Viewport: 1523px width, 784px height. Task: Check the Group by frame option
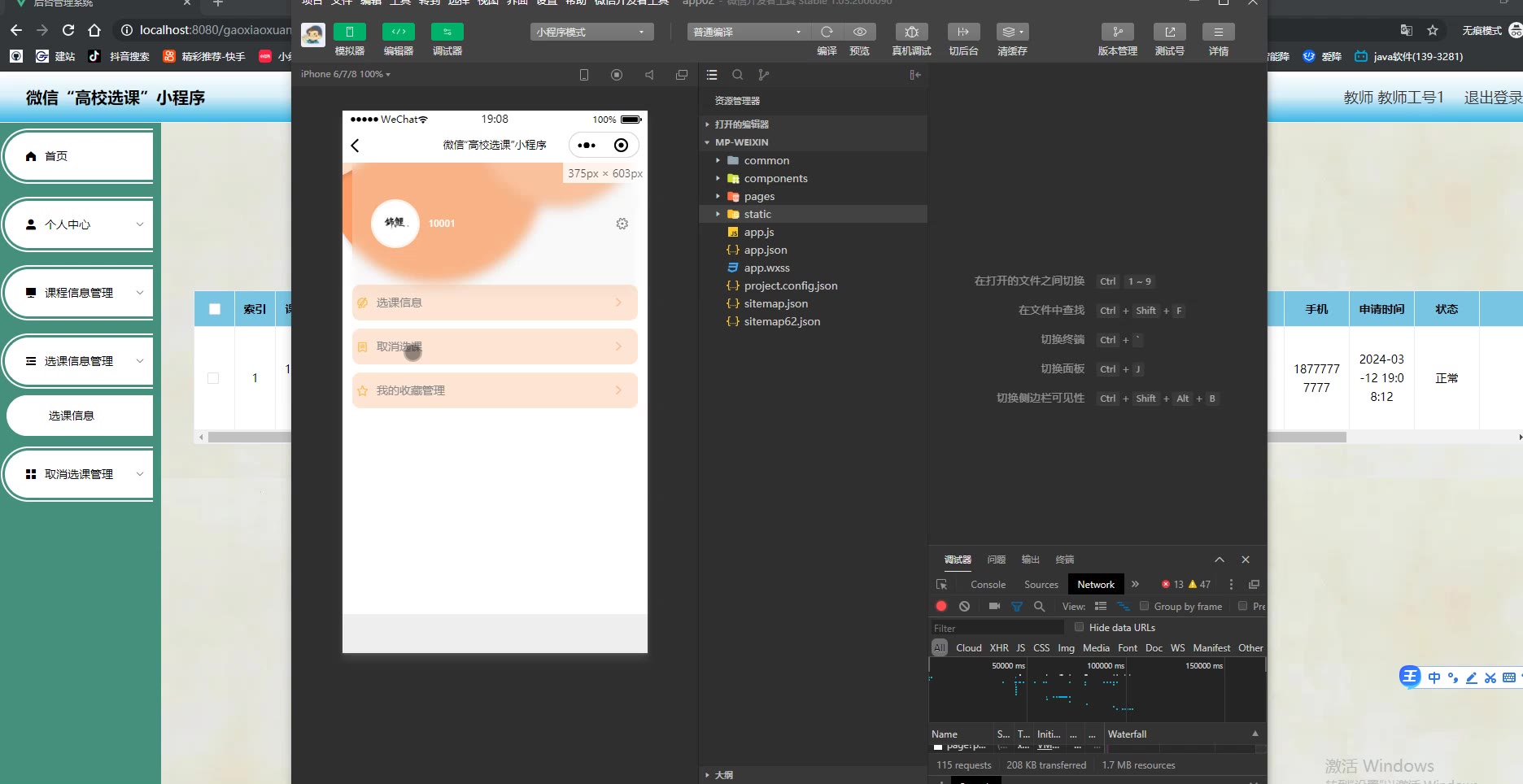[x=1144, y=606]
